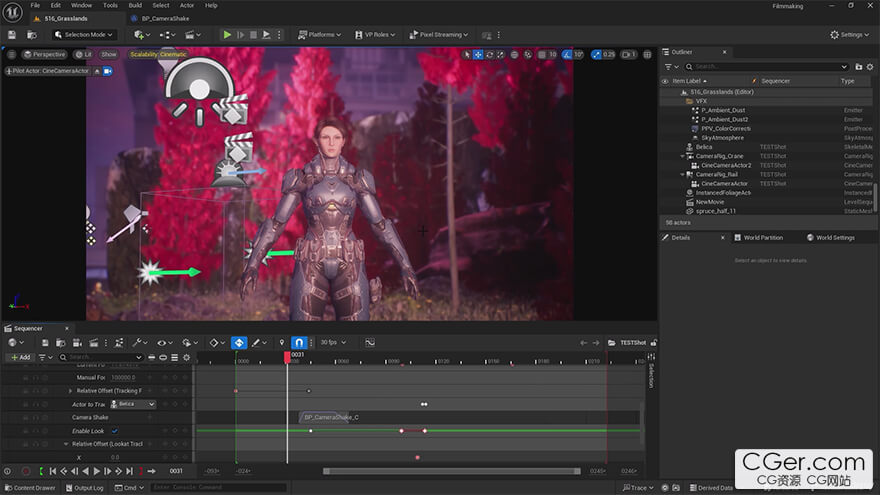This screenshot has width=880, height=495.
Task: Toggle viewport scale snapping
Action: [x=596, y=54]
